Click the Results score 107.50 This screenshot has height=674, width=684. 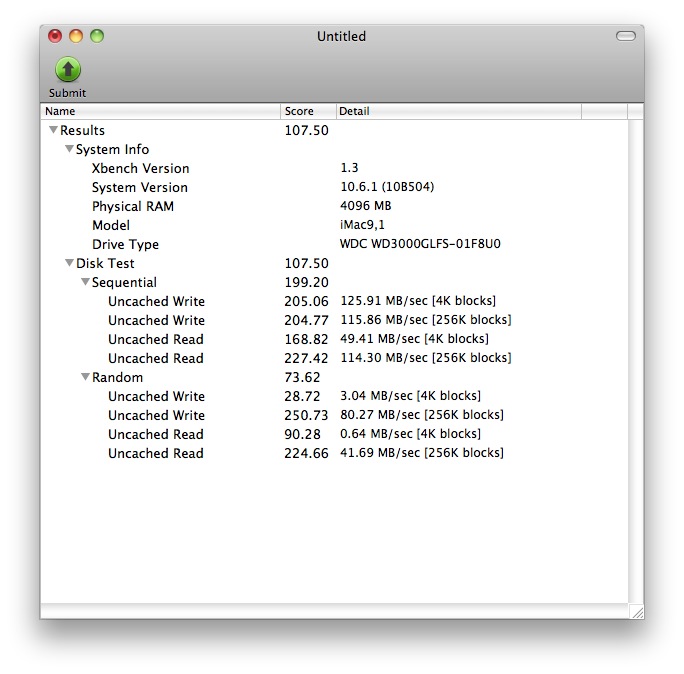tap(306, 130)
